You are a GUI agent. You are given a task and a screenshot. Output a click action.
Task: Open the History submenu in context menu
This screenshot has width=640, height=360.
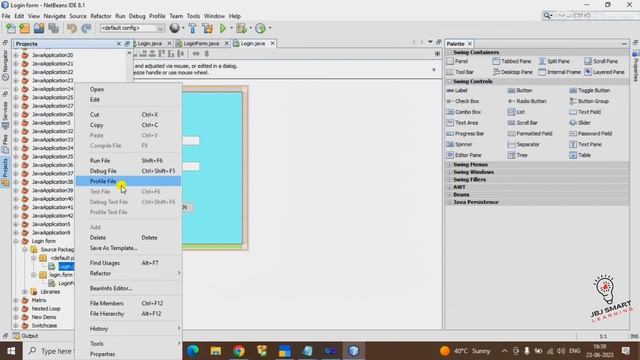click(129, 329)
